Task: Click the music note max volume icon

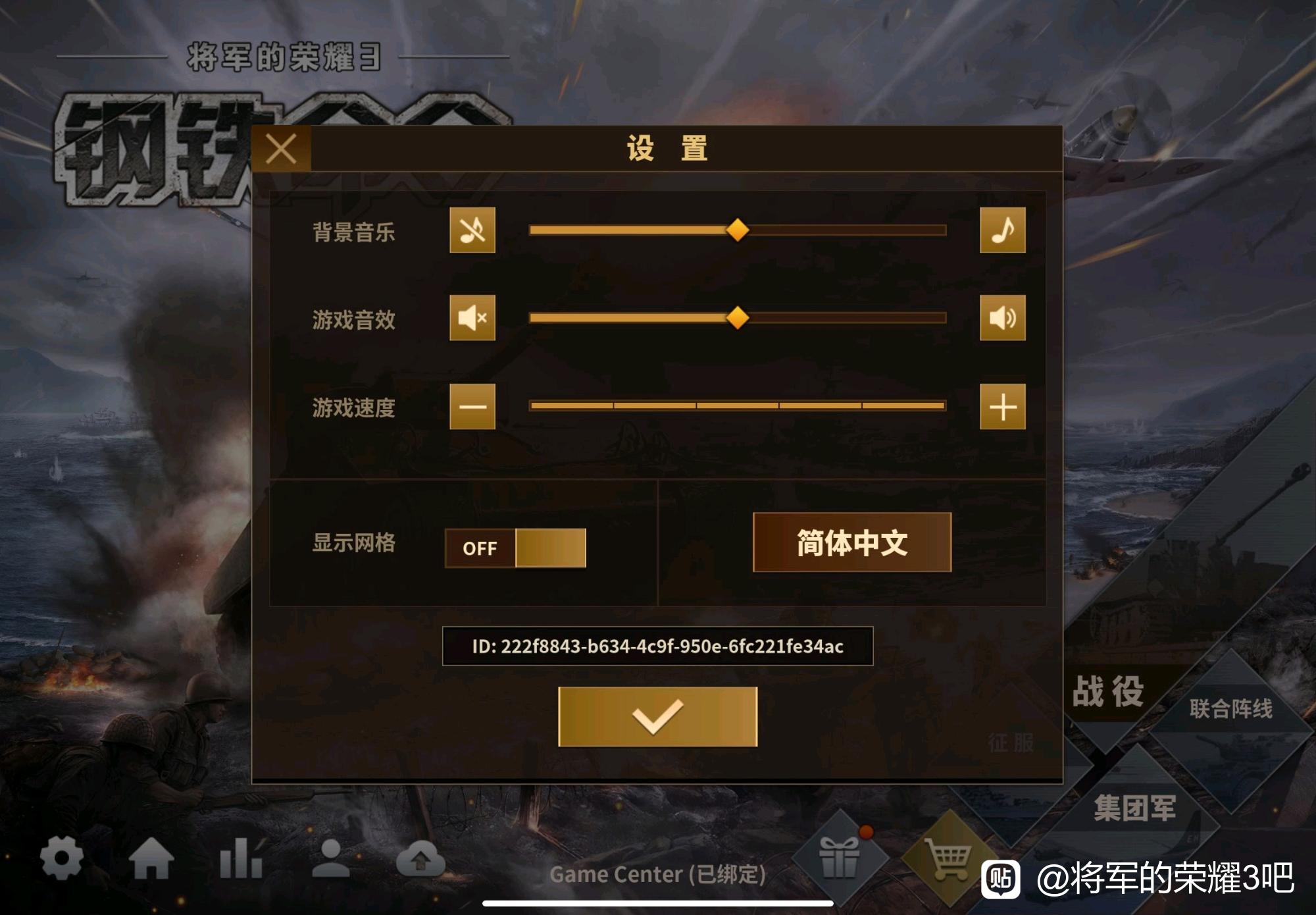Action: click(x=1002, y=230)
